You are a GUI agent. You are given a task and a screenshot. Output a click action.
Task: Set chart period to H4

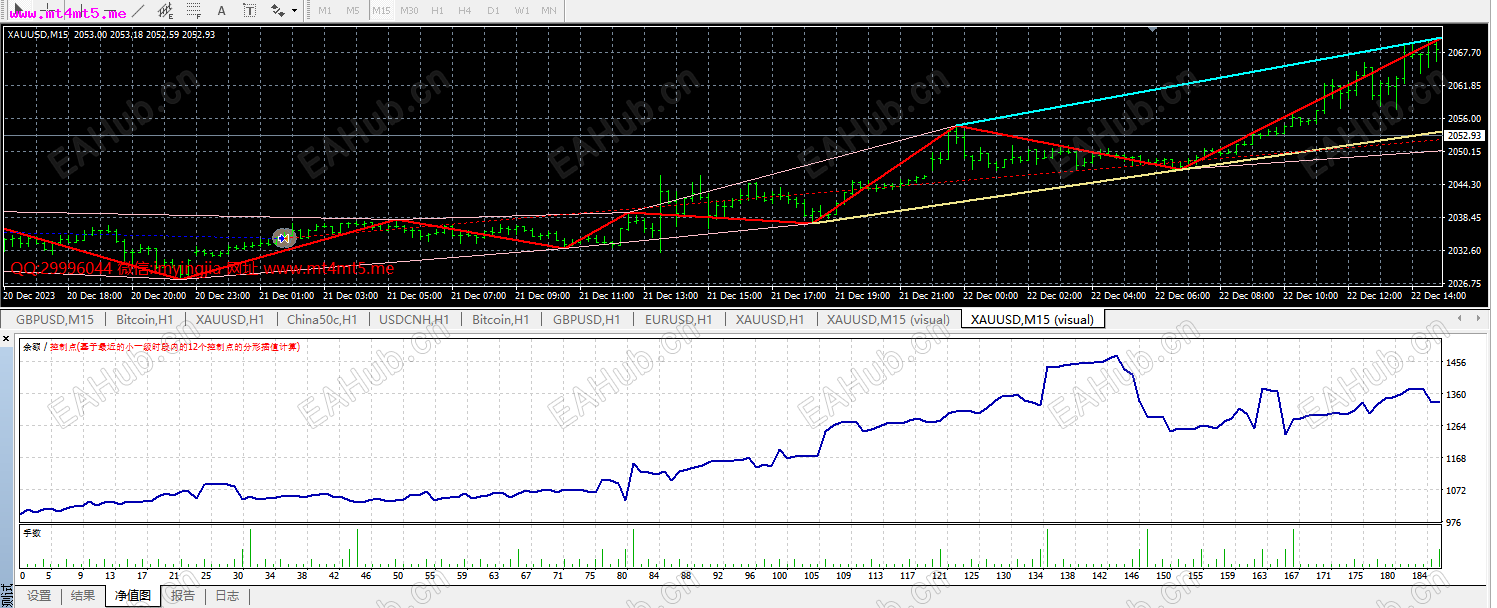pyautogui.click(x=464, y=10)
